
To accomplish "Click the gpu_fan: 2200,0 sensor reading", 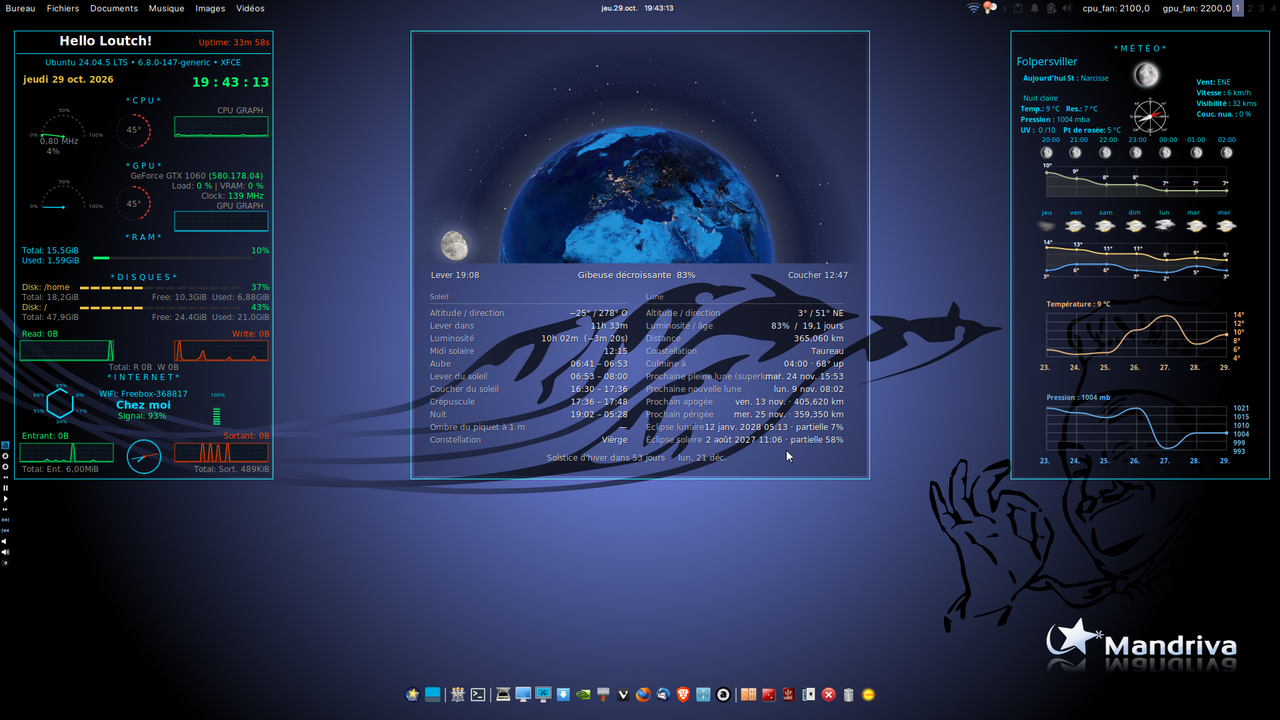I will point(1197,8).
